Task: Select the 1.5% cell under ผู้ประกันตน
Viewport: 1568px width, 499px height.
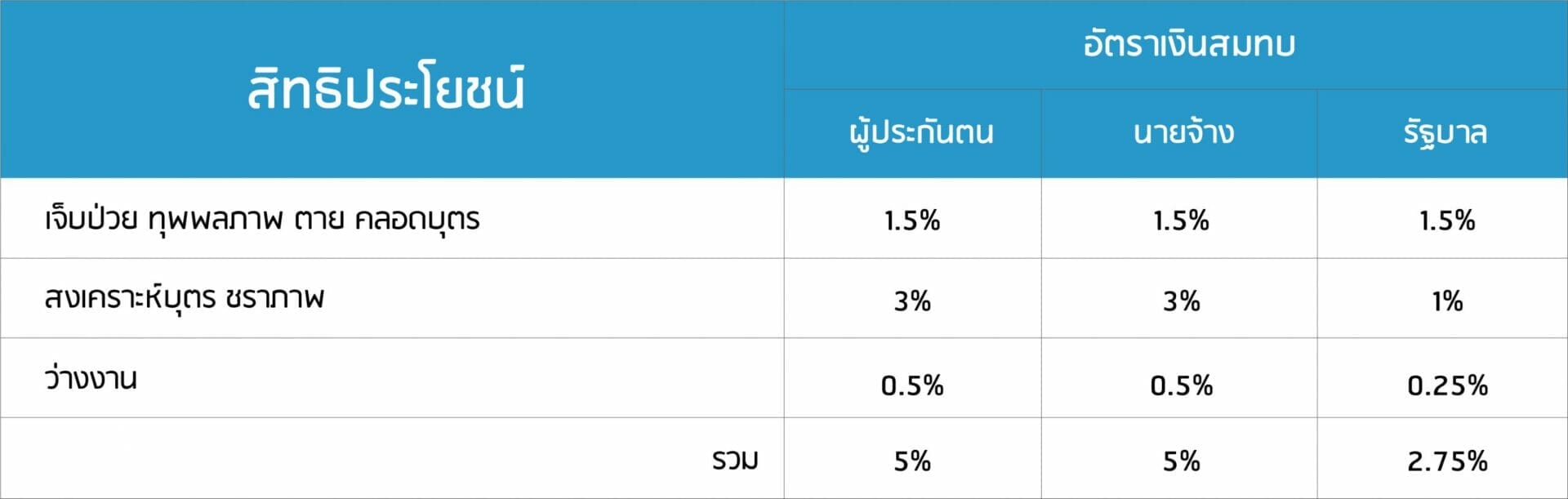Action: click(x=912, y=221)
